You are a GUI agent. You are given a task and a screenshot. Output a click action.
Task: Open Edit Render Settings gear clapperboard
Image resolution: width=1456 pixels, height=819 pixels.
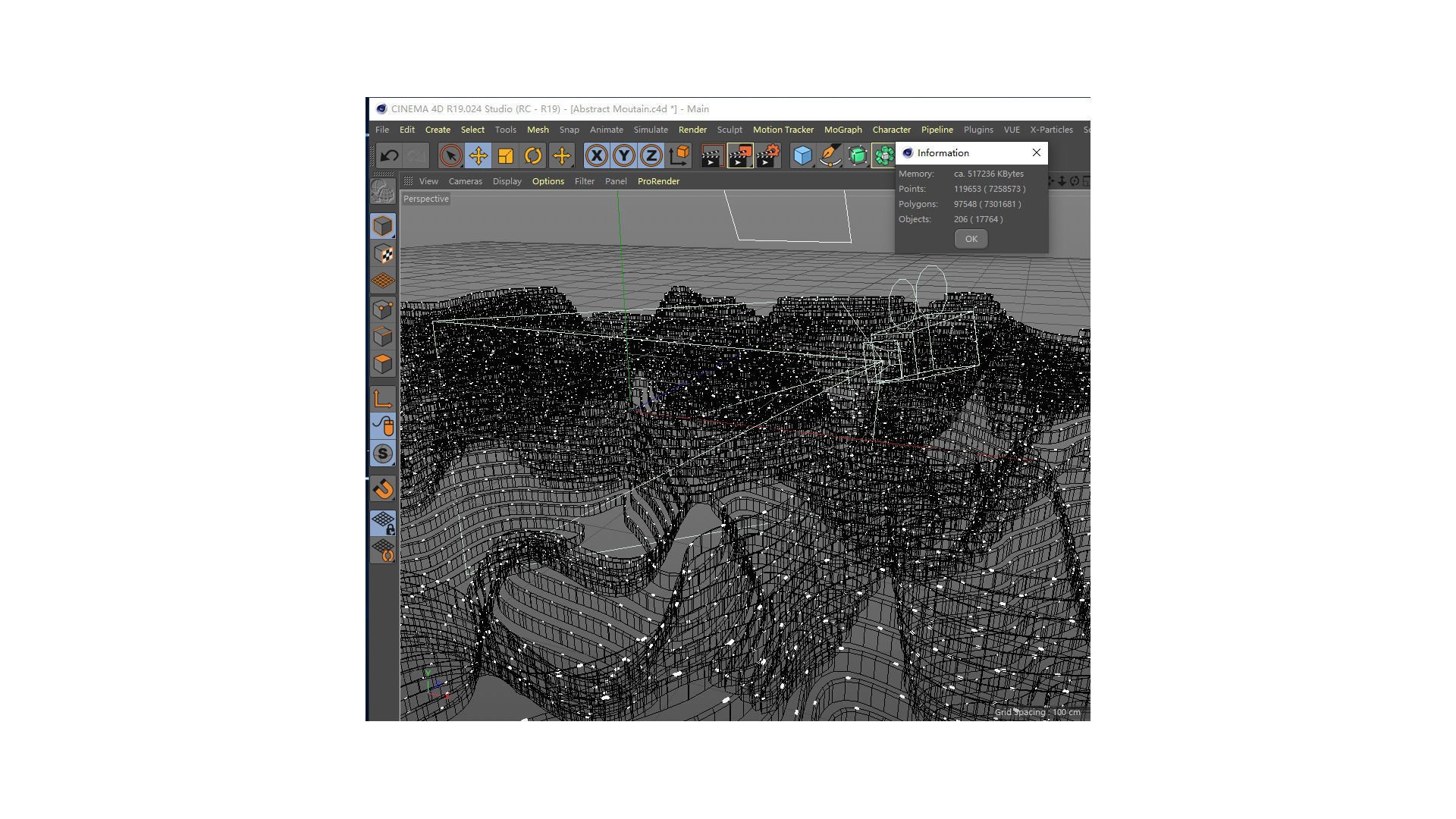pyautogui.click(x=768, y=156)
